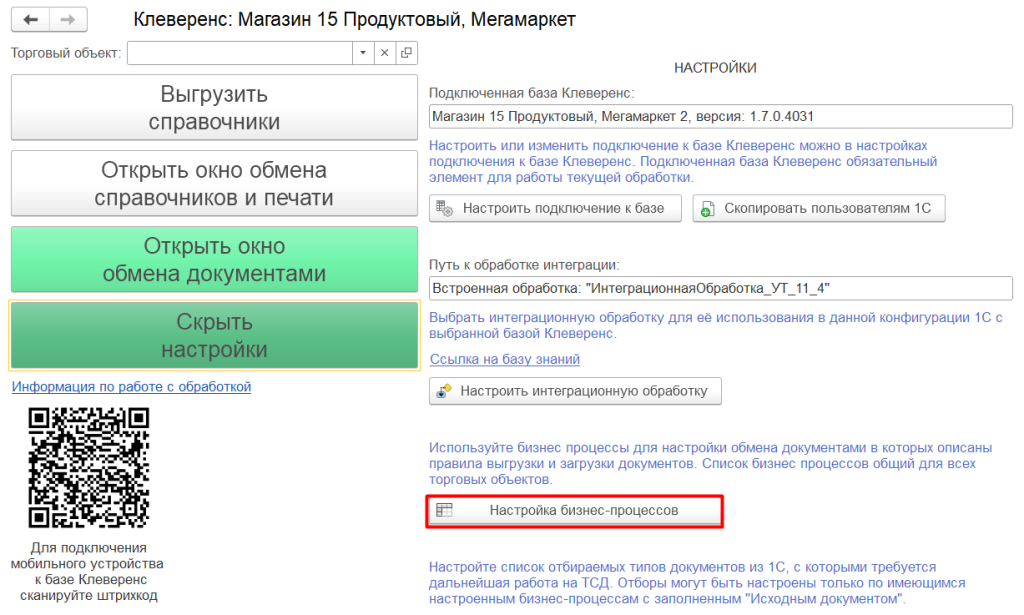
Task: Open the selection list icon next to Торговый объект
Action: [405, 52]
